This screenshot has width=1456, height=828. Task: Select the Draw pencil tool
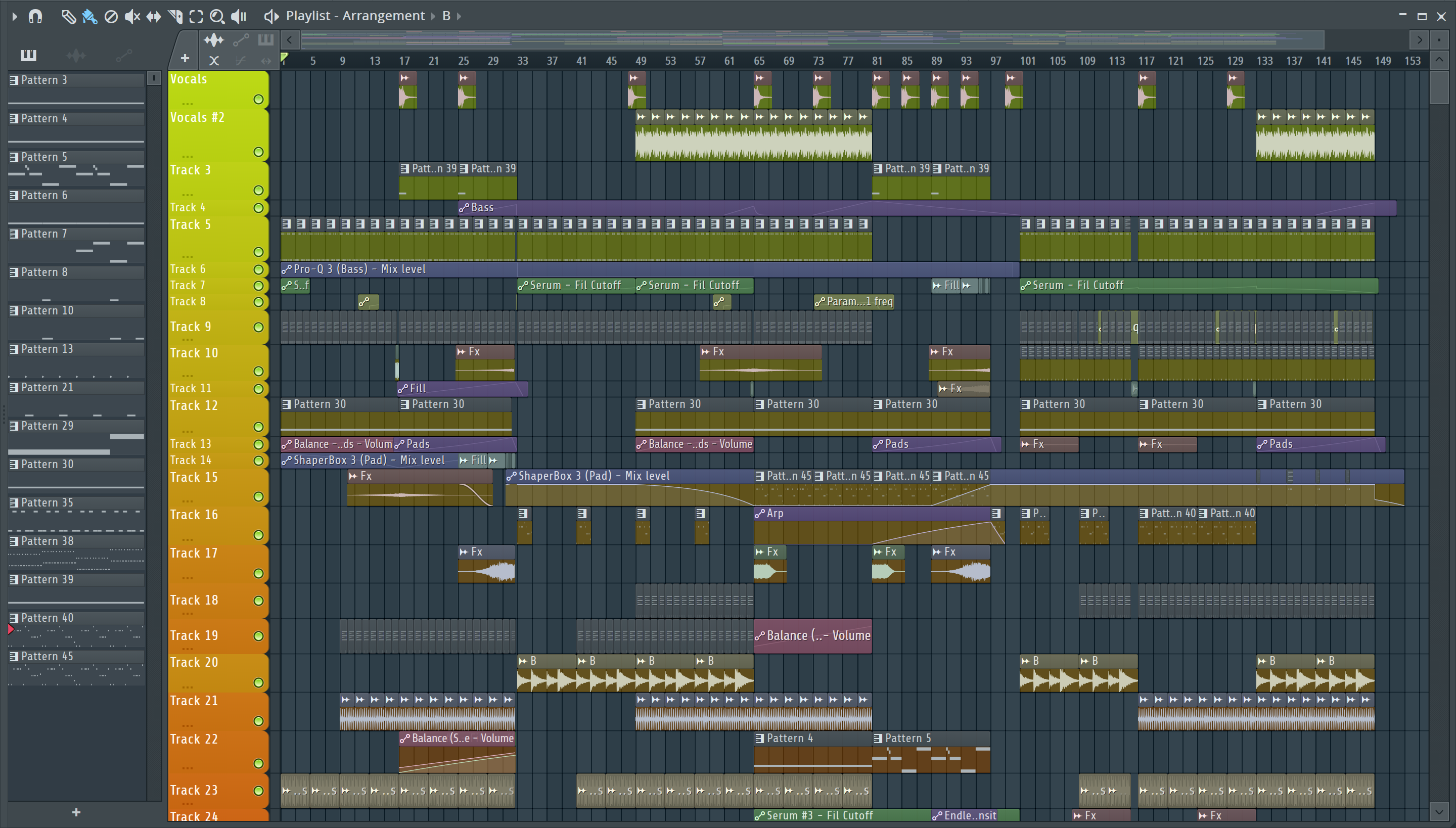click(x=68, y=17)
